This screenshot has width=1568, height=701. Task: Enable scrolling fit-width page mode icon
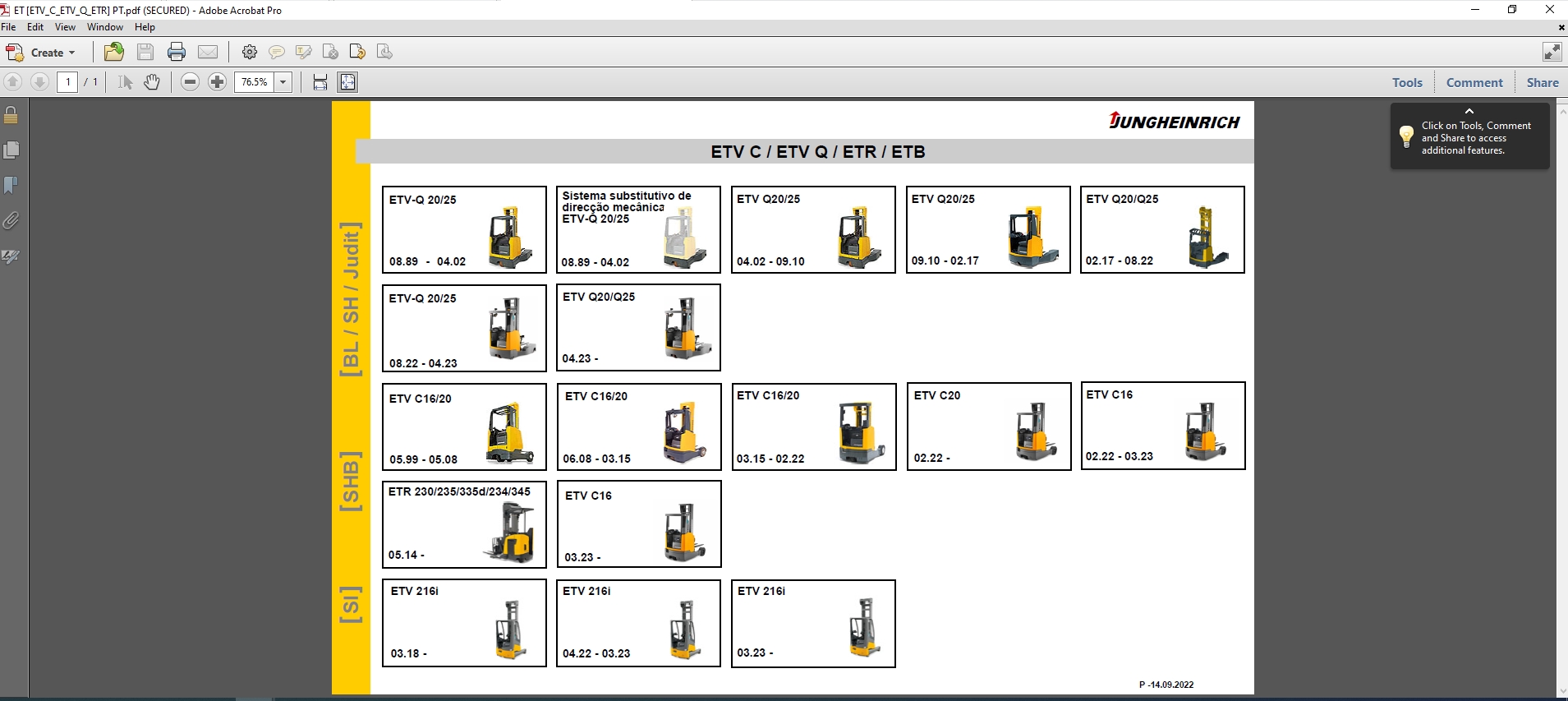coord(320,82)
